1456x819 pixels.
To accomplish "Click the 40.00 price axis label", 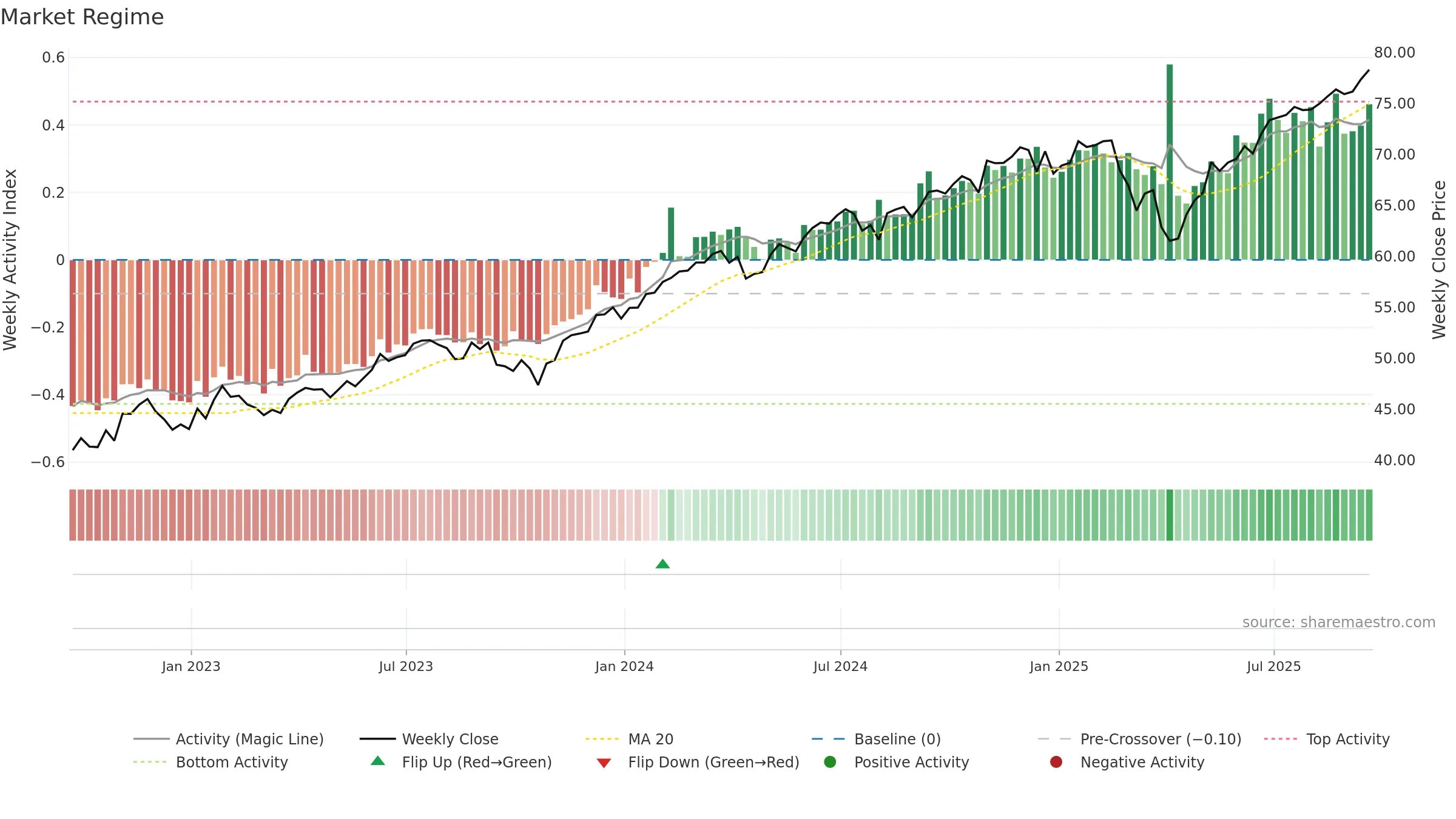I will point(1395,460).
